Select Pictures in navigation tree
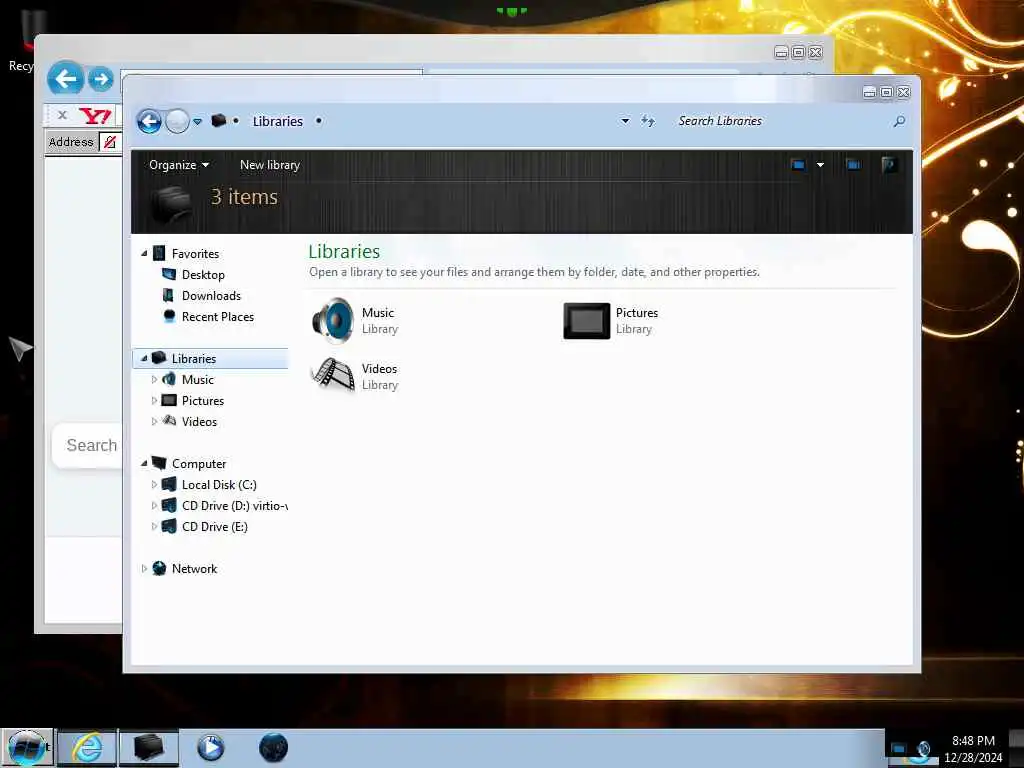 click(x=202, y=401)
